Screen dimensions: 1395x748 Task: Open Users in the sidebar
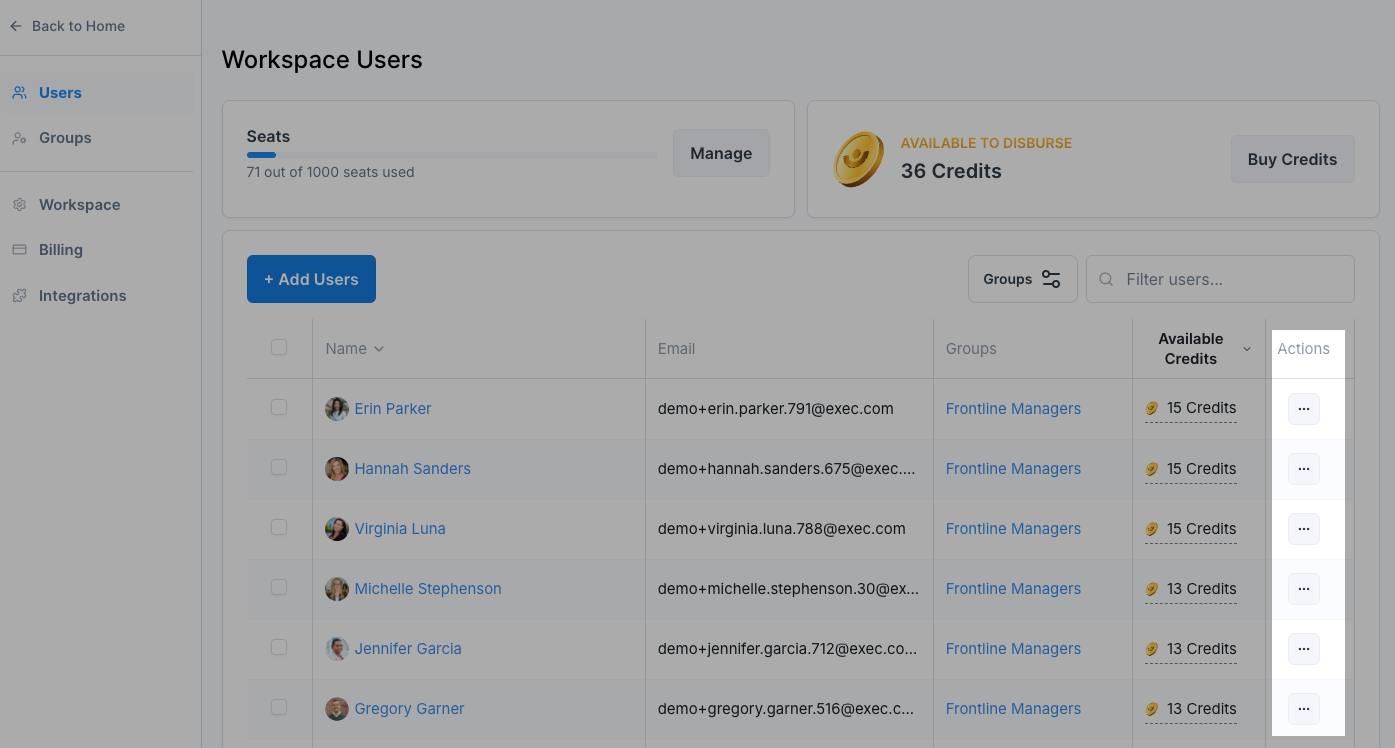point(97,93)
